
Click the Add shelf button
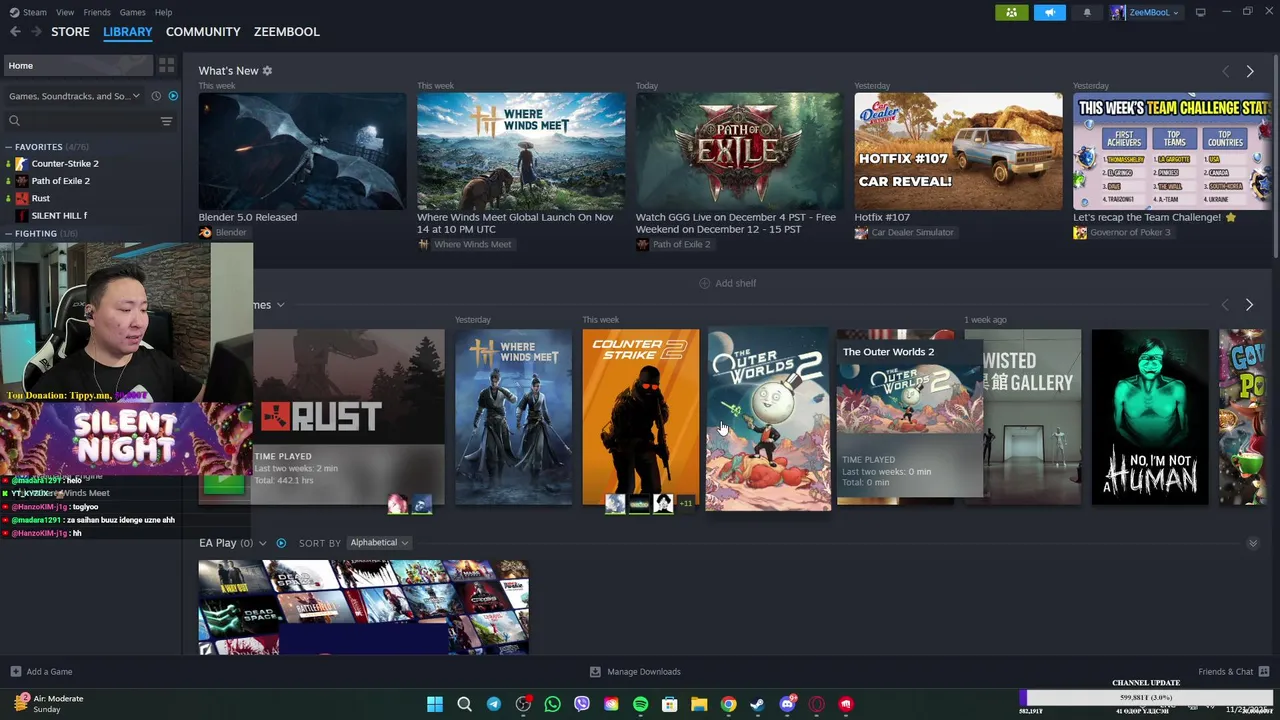[x=727, y=283]
